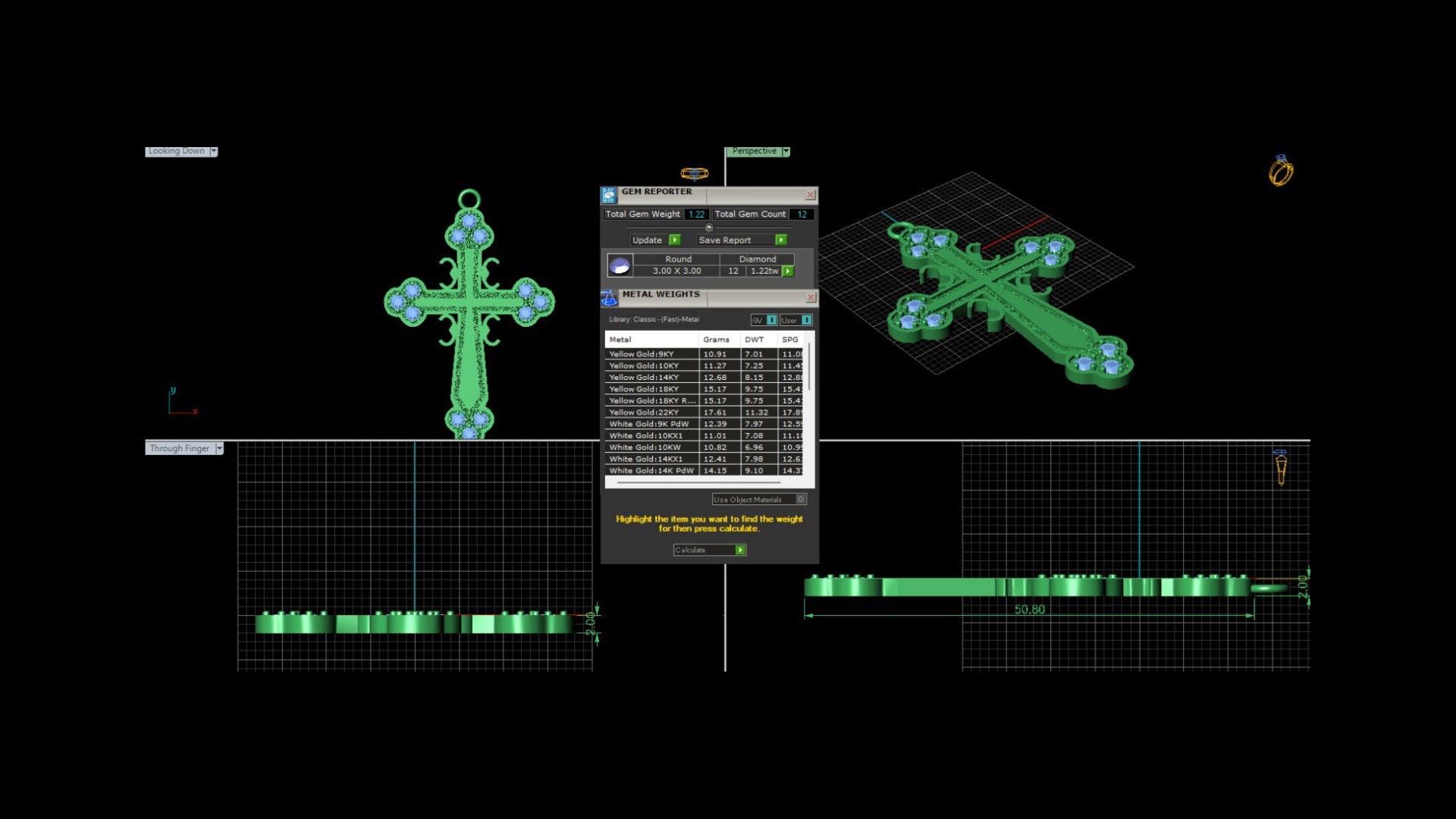Viewport: 1456px width, 819px height.
Task: Click the gold ring icon in Perspective viewport
Action: (1281, 171)
